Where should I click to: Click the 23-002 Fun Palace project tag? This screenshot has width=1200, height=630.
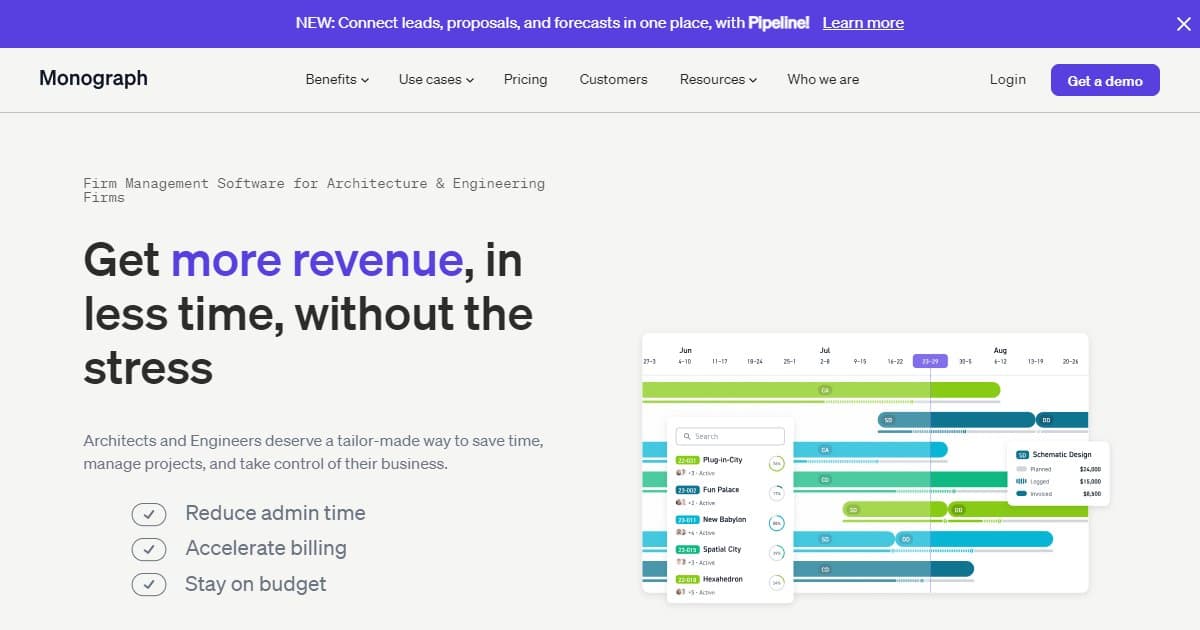pos(687,490)
